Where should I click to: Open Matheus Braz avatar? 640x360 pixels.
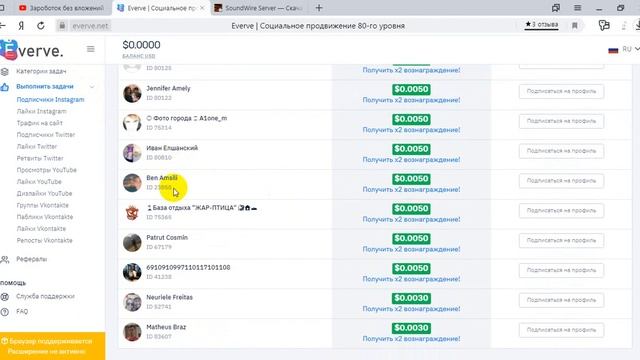[132, 331]
